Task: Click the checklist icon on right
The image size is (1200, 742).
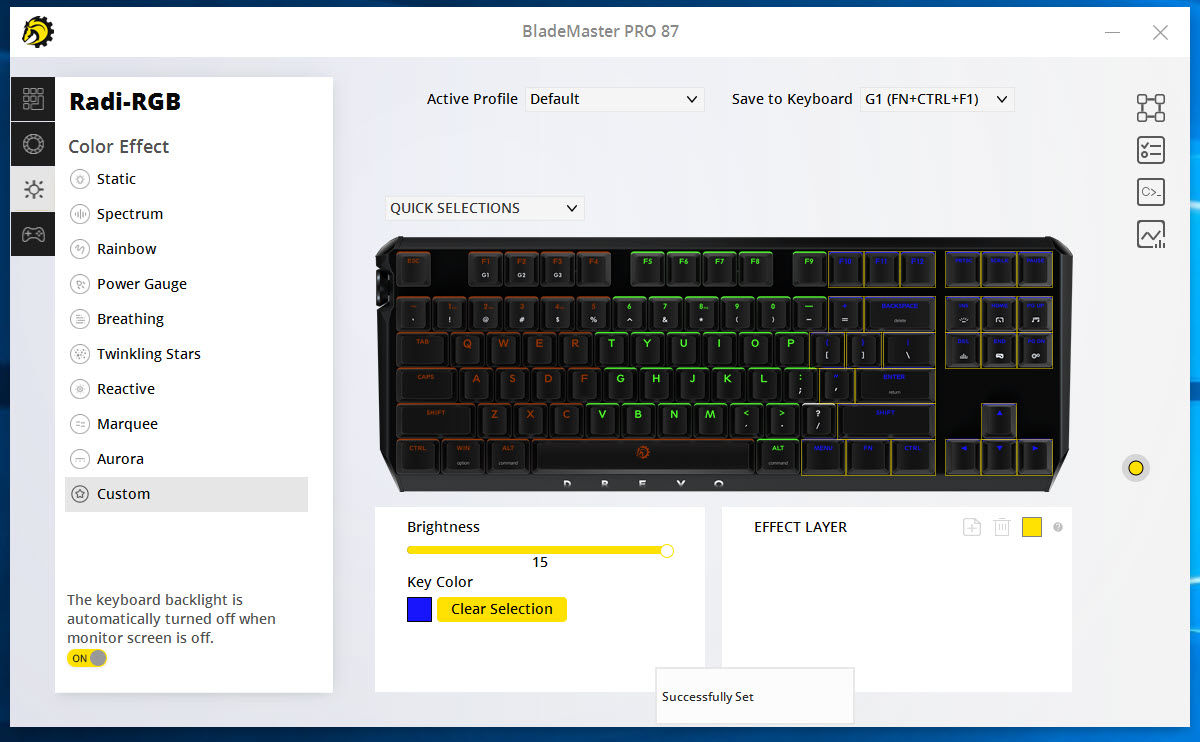Action: pos(1151,150)
